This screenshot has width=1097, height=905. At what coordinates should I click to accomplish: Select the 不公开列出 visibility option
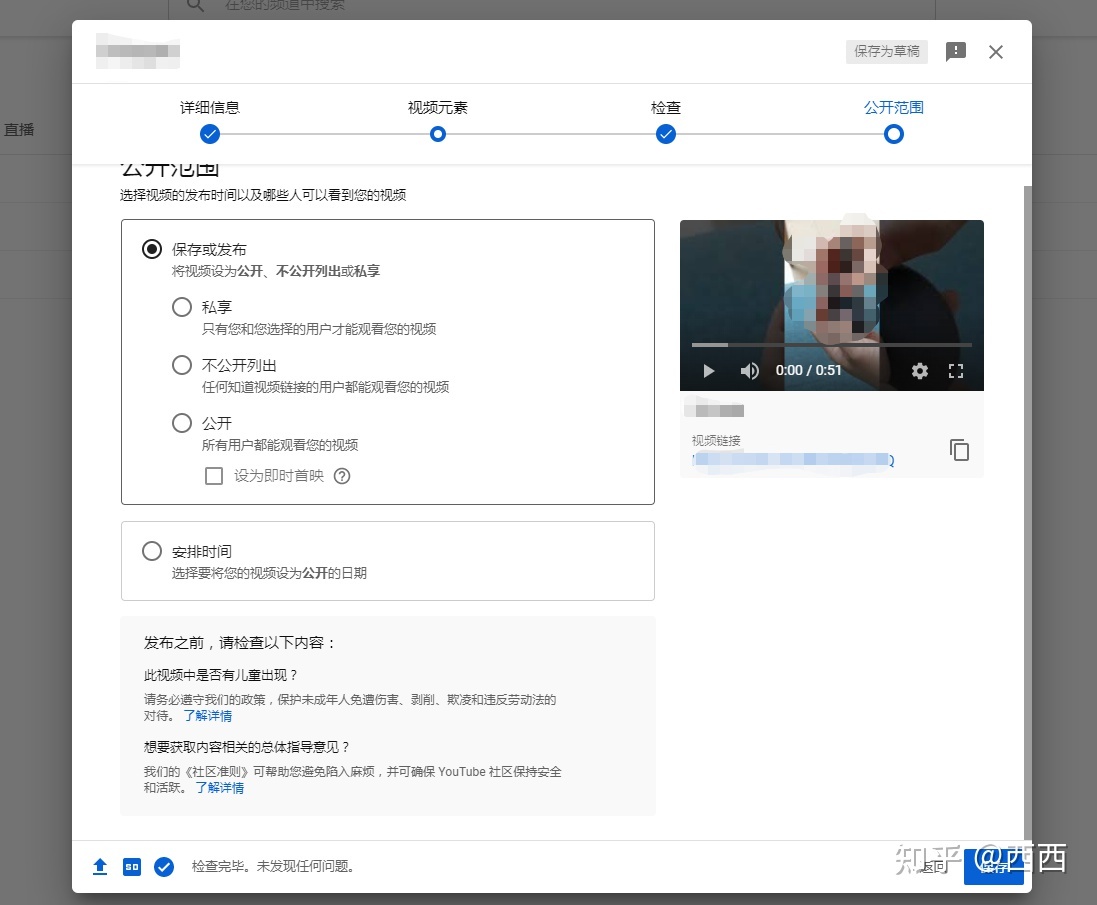click(182, 365)
